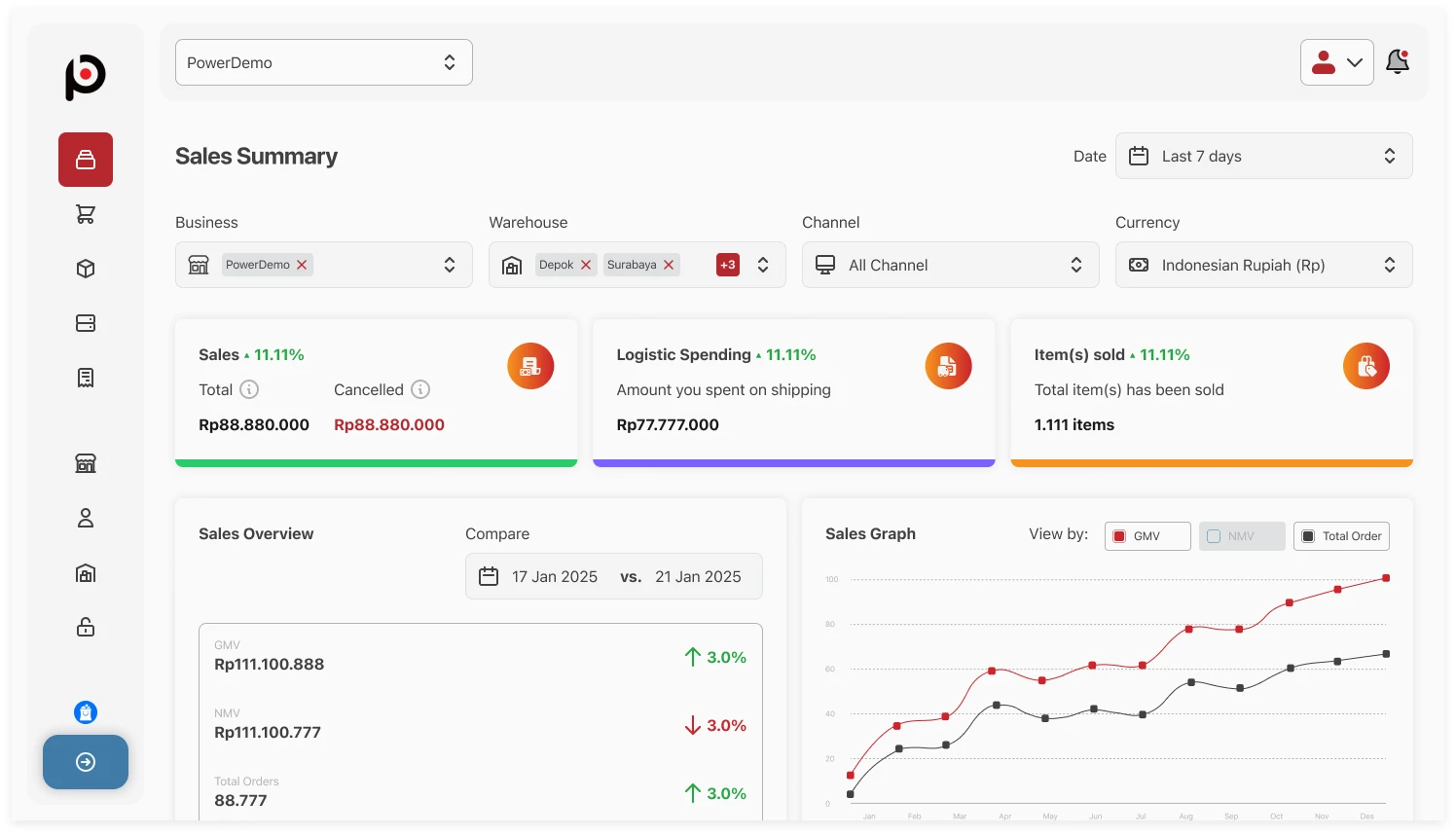1456x836 pixels.
Task: Open the server storage sidebar menu item
Action: pos(86,323)
